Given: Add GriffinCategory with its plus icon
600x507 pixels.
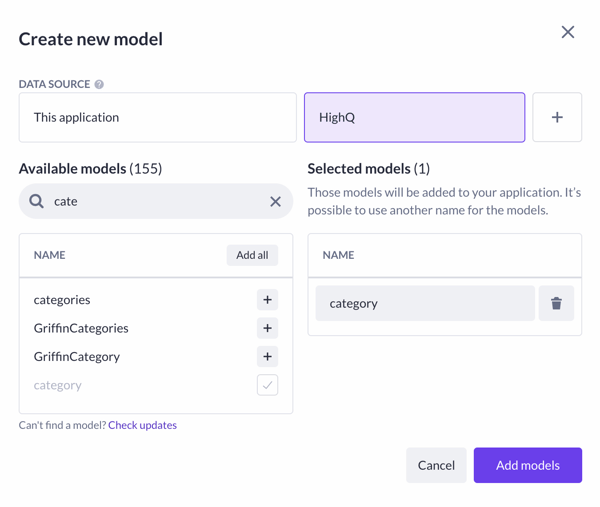Looking at the screenshot, I should [267, 357].
